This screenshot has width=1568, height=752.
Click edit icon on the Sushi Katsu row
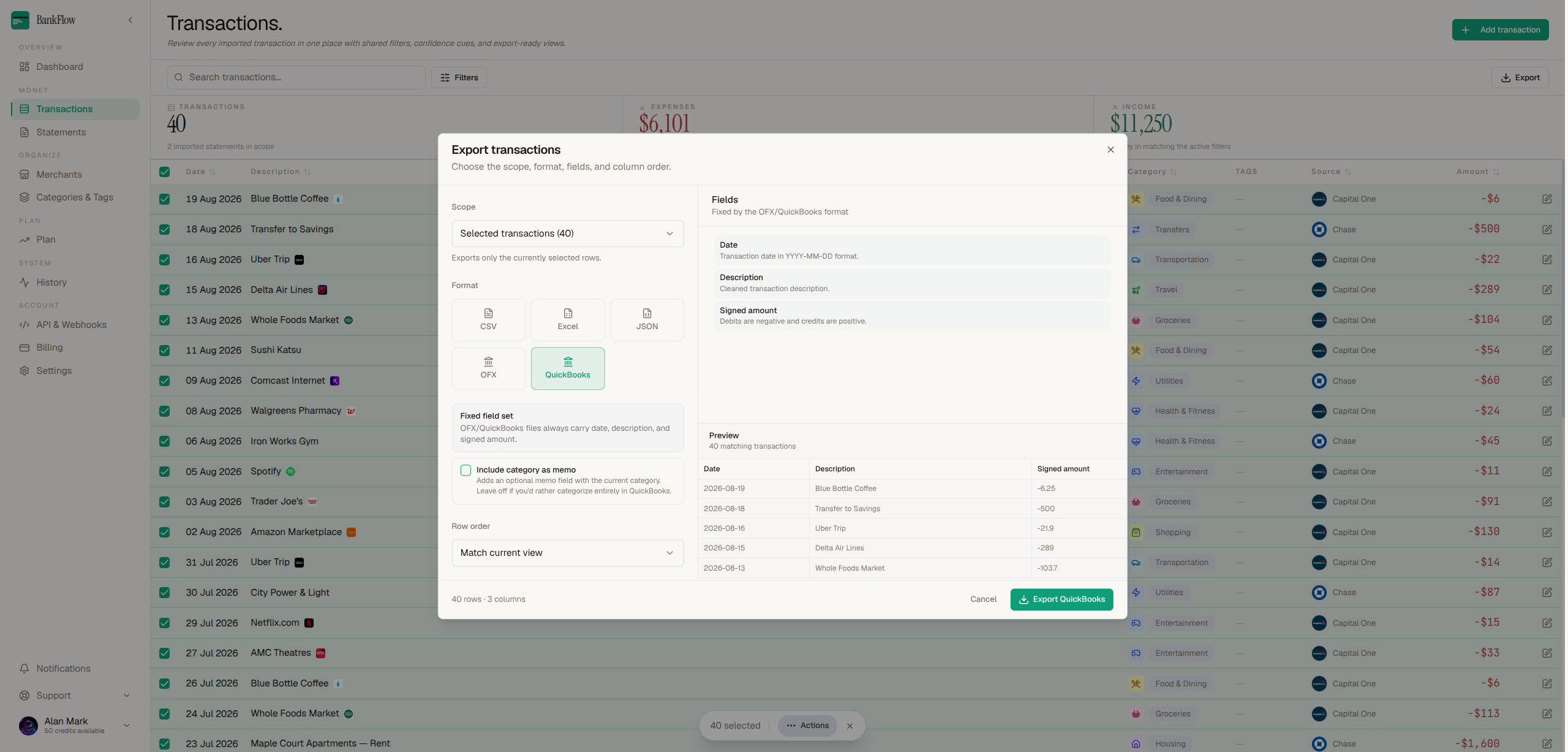pos(1547,351)
